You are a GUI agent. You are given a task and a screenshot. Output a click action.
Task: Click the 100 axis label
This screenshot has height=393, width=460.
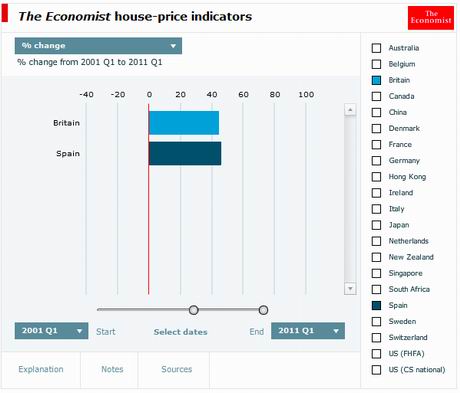click(x=306, y=95)
